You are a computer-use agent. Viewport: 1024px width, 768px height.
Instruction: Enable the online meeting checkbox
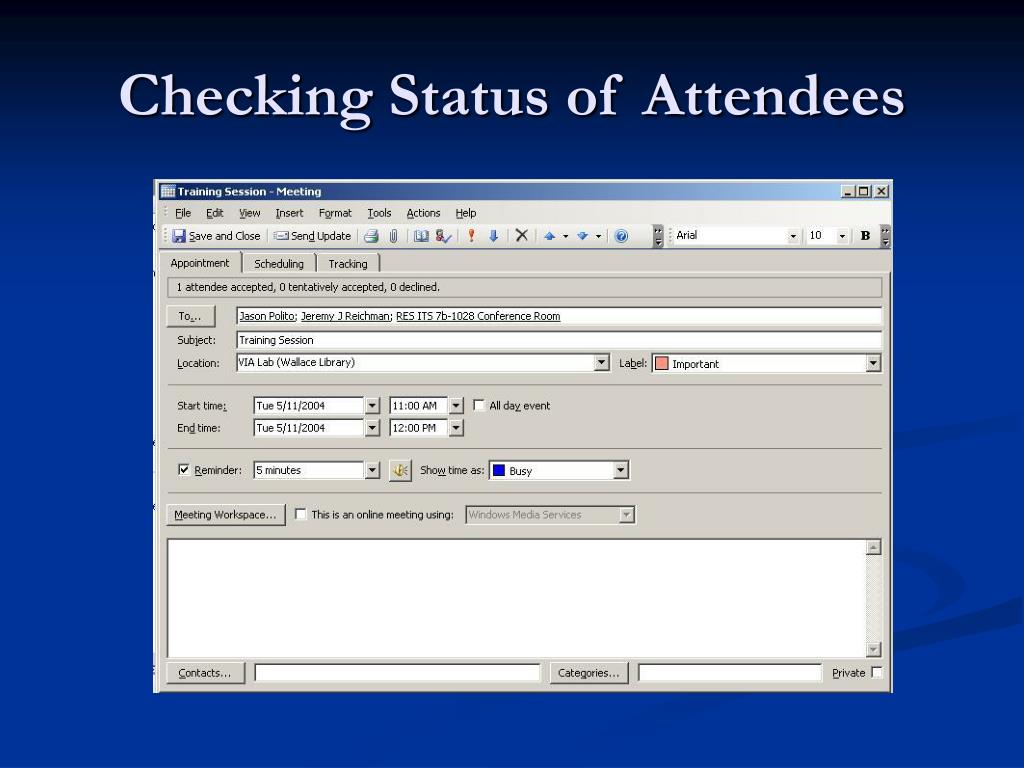tap(300, 514)
